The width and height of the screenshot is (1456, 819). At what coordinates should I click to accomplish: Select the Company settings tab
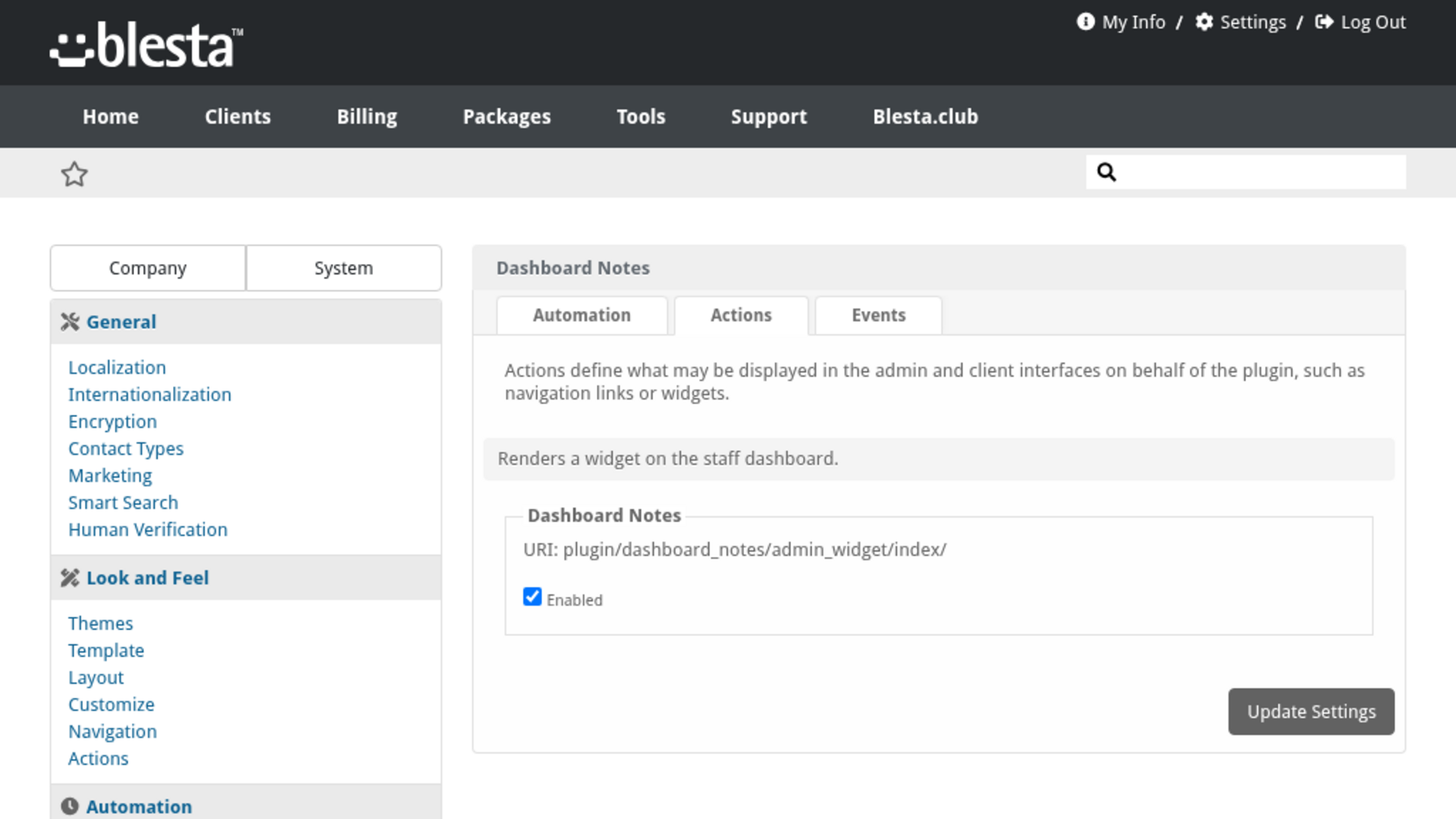click(x=148, y=268)
